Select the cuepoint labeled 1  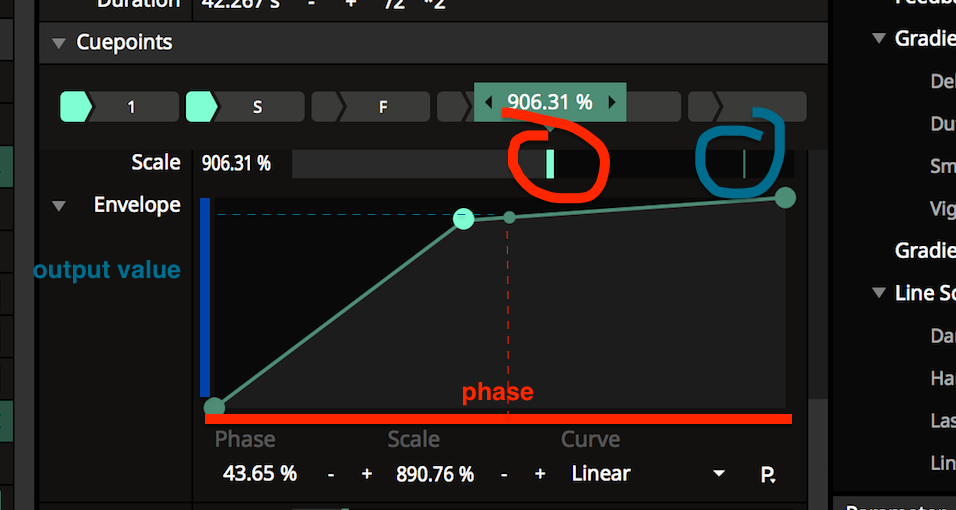[x=132, y=106]
